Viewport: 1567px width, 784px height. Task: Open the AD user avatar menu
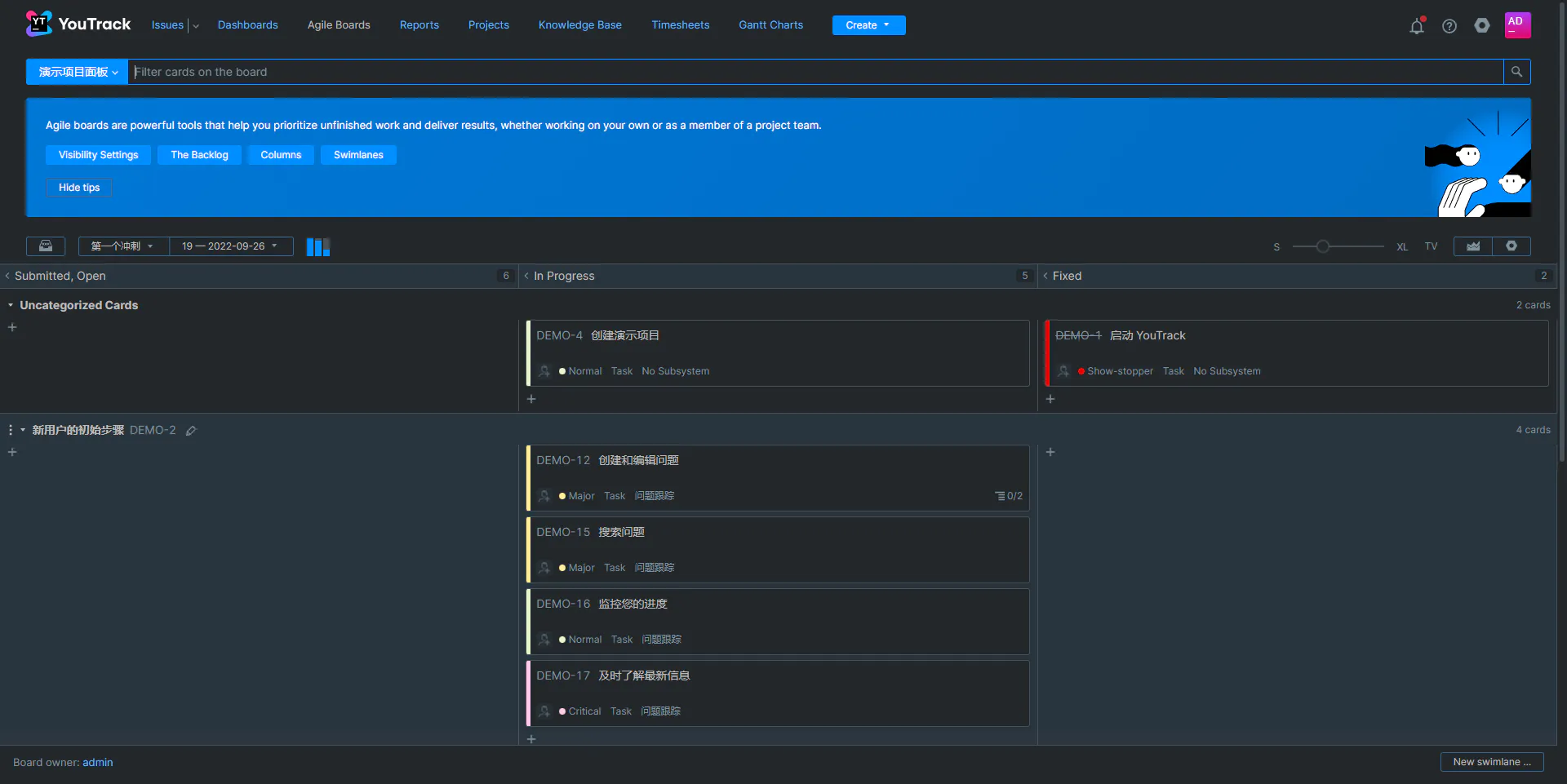(1518, 24)
